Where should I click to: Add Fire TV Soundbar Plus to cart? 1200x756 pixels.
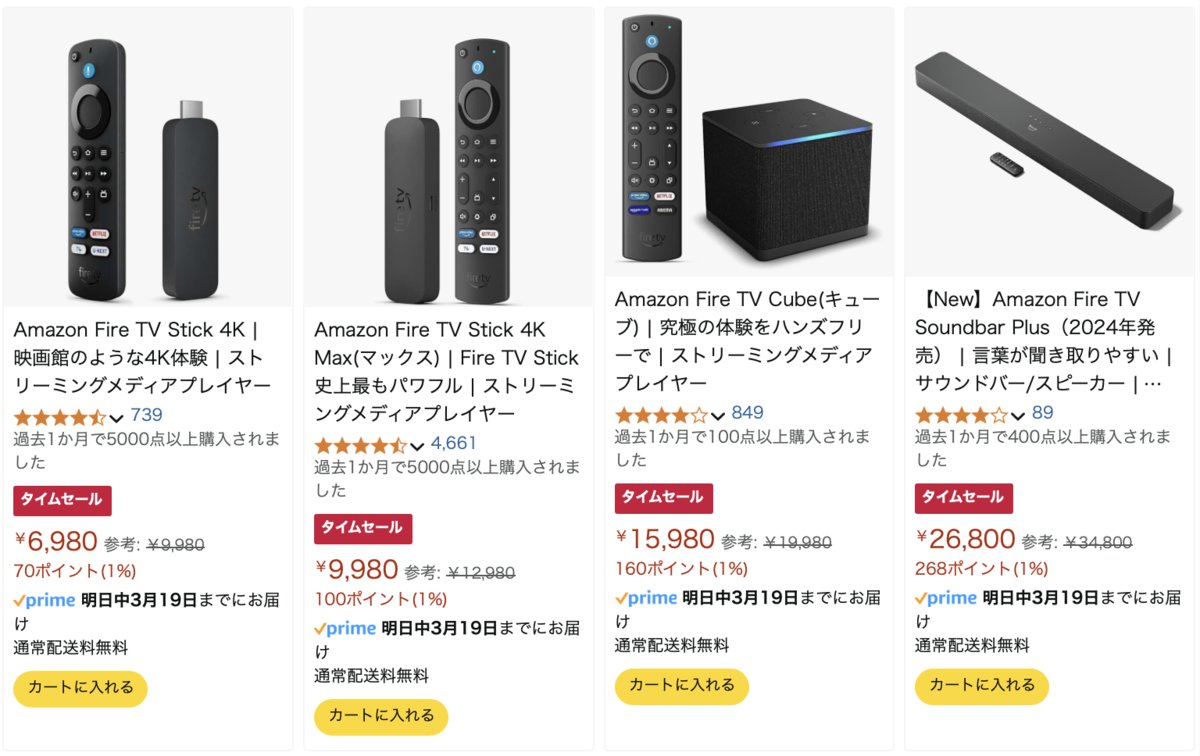click(981, 686)
